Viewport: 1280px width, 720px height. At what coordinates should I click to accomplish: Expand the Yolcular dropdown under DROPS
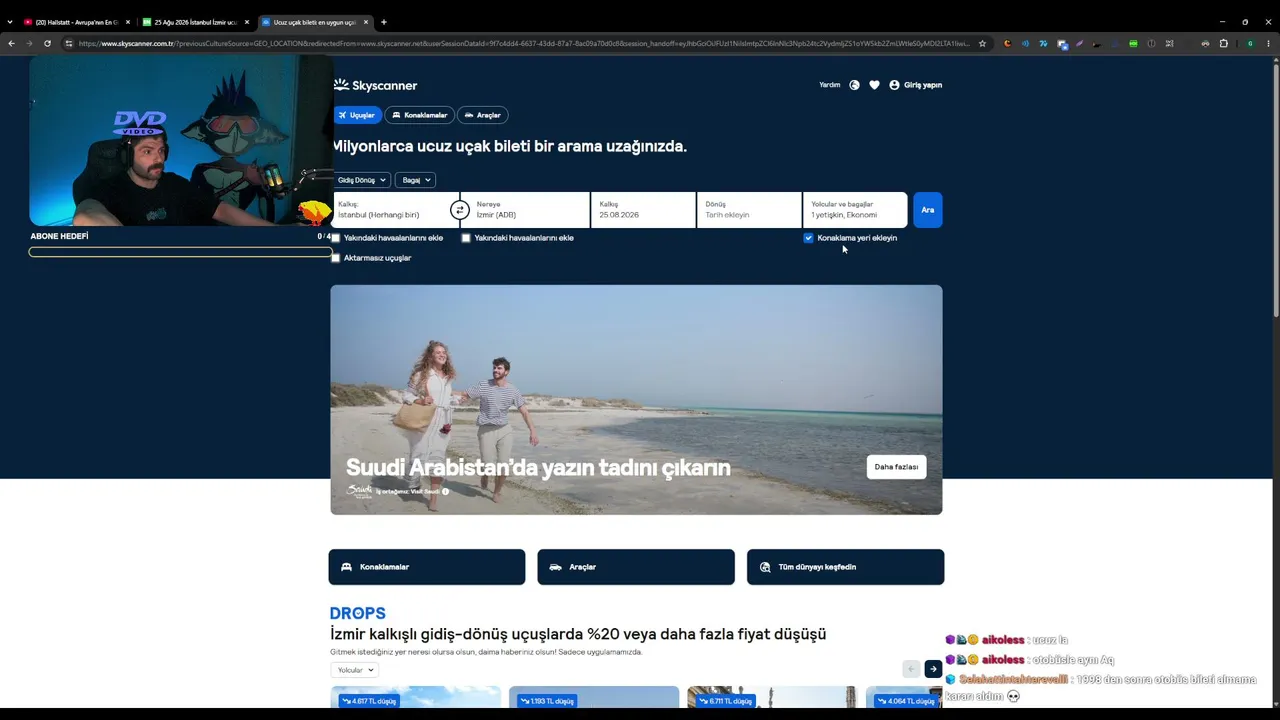tap(354, 670)
